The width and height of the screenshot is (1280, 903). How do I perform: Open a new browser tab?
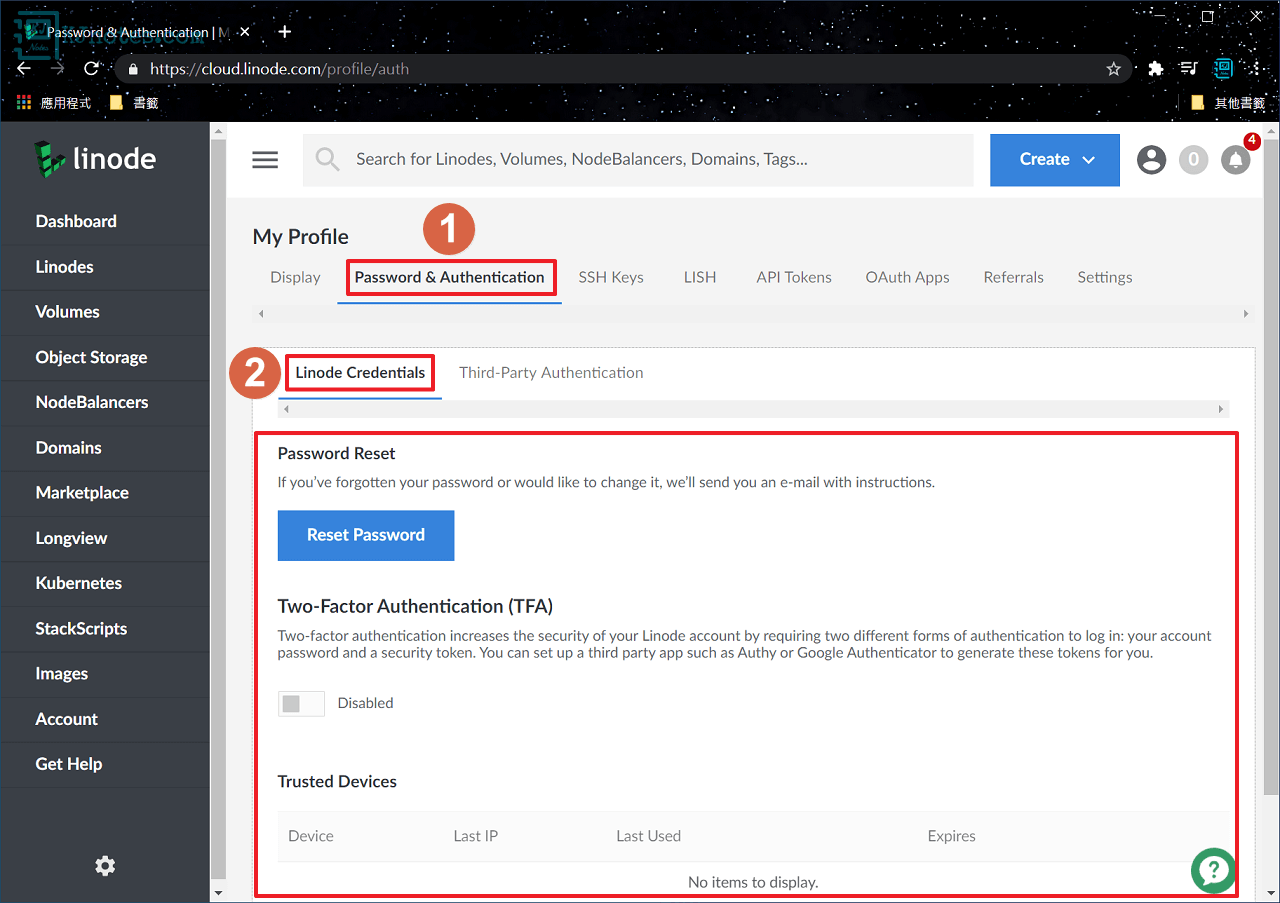[285, 32]
